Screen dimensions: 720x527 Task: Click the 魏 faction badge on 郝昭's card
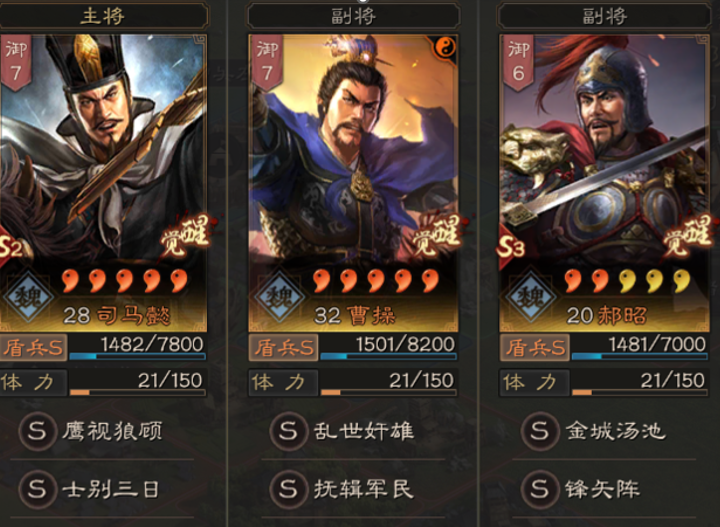530,296
